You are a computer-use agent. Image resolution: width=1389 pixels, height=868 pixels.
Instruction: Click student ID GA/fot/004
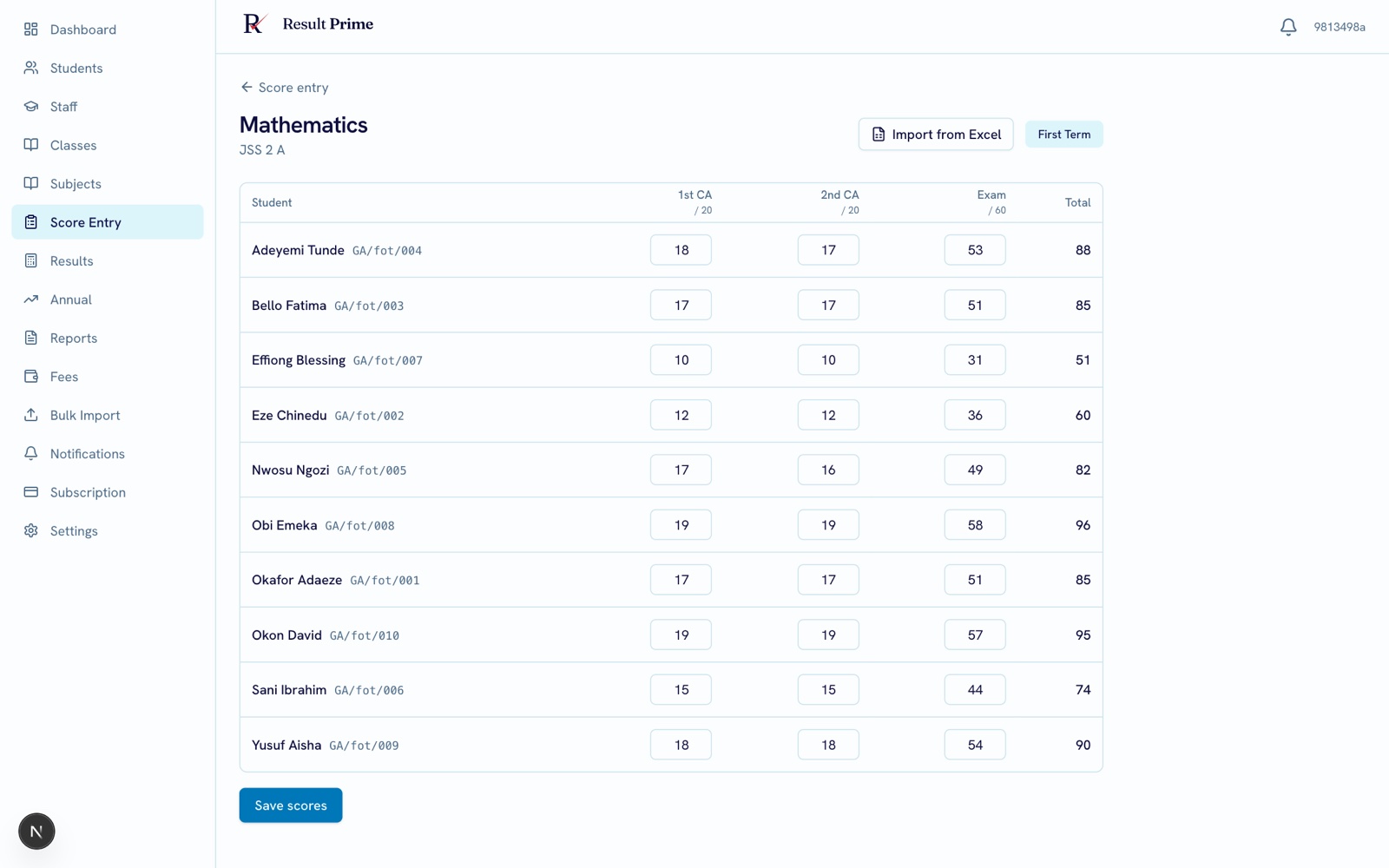pos(387,251)
